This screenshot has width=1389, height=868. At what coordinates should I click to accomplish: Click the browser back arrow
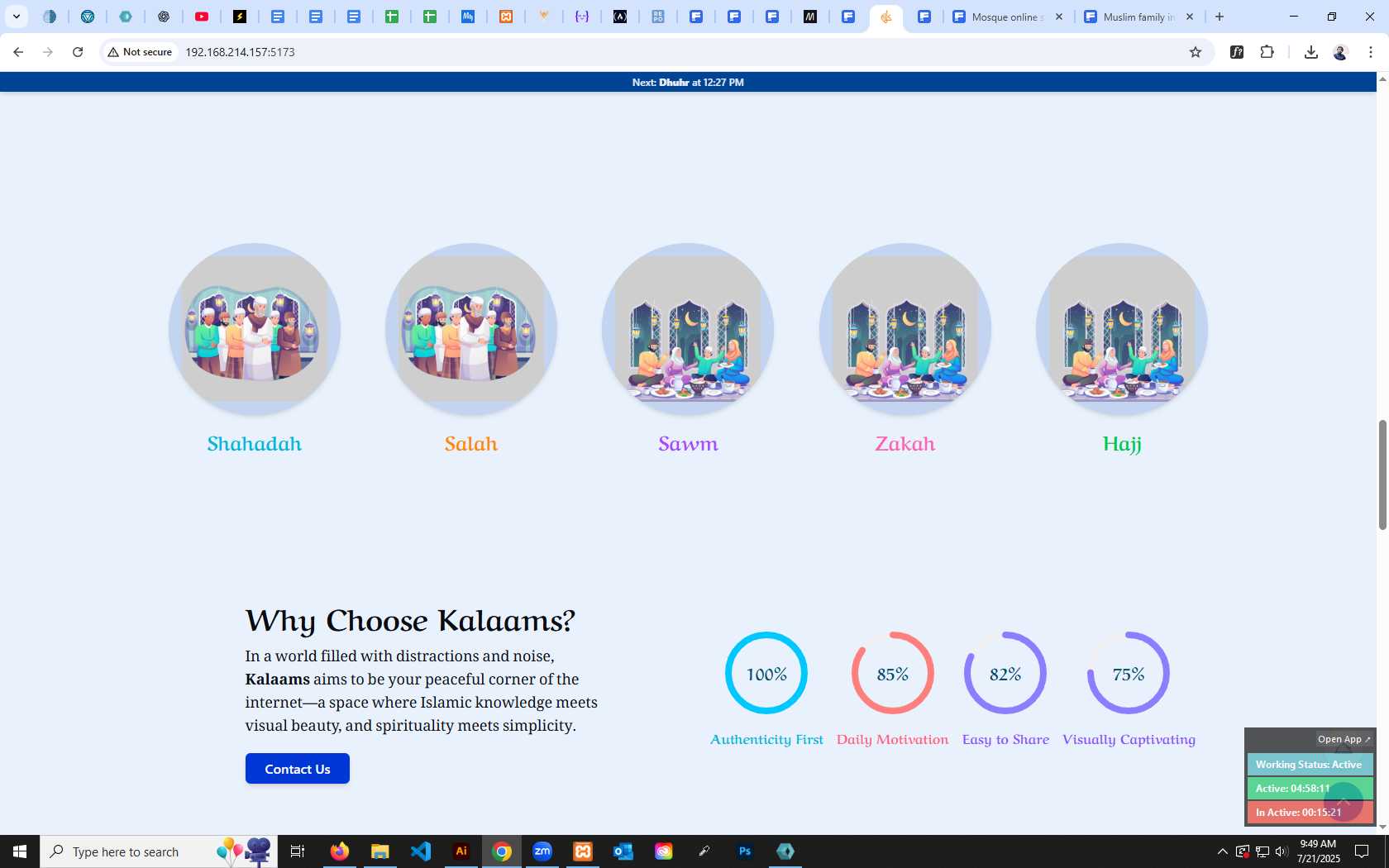[18, 52]
